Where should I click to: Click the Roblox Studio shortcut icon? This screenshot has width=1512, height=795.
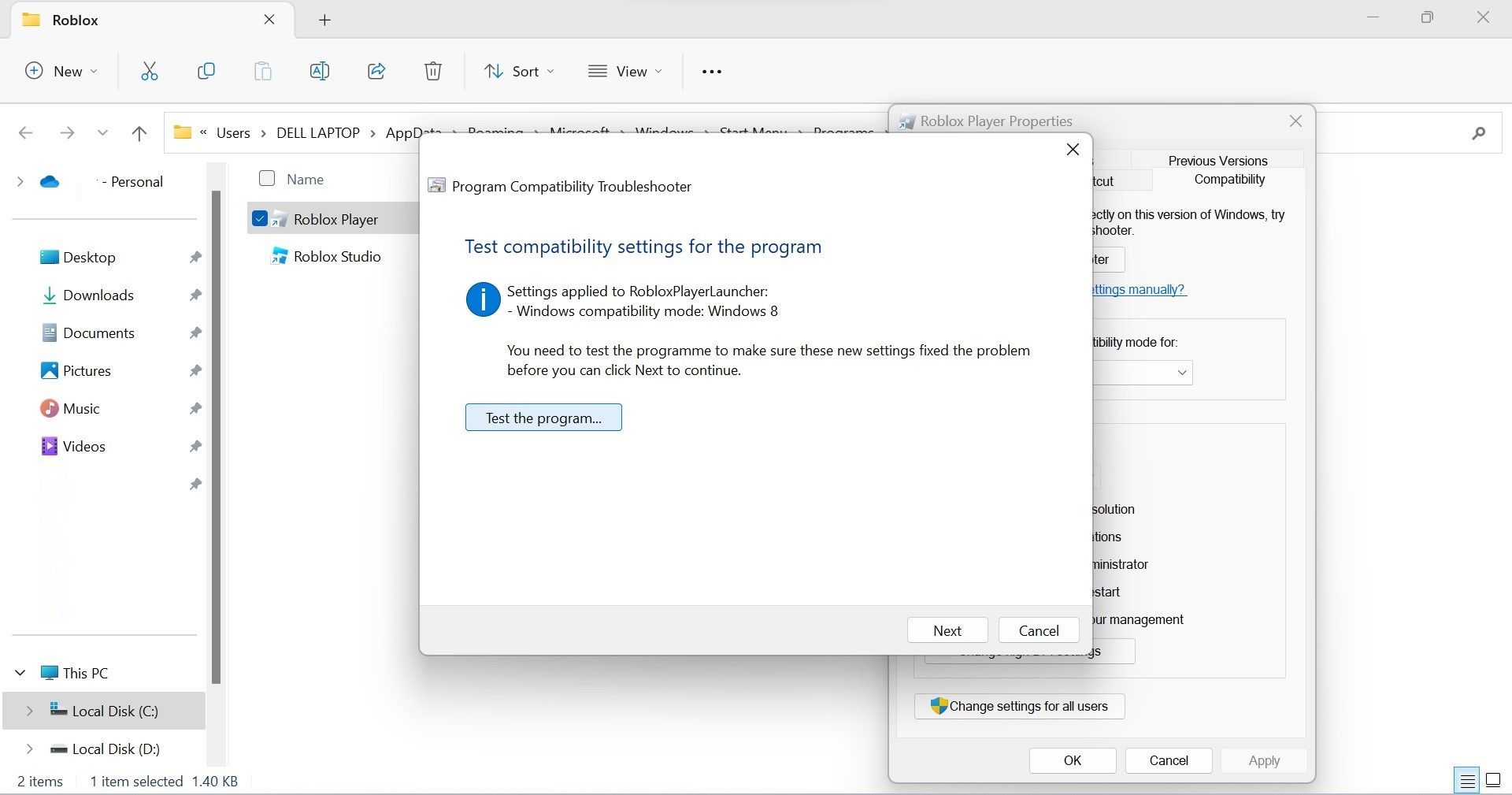point(279,256)
